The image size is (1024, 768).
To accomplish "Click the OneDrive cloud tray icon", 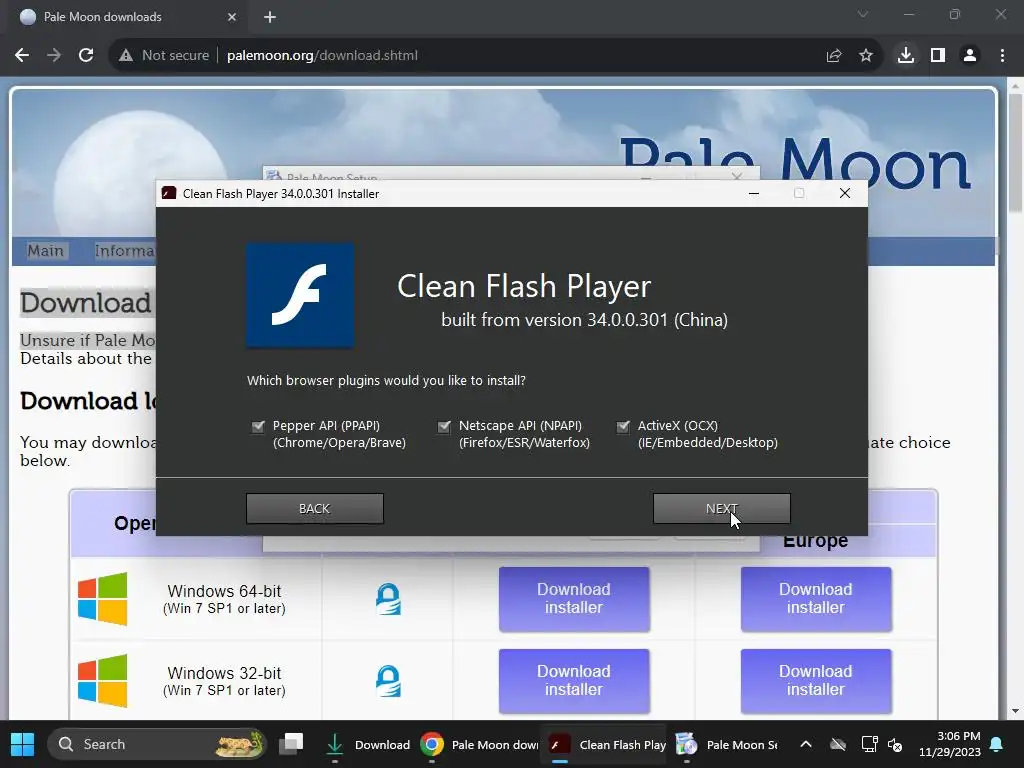I will pos(838,744).
